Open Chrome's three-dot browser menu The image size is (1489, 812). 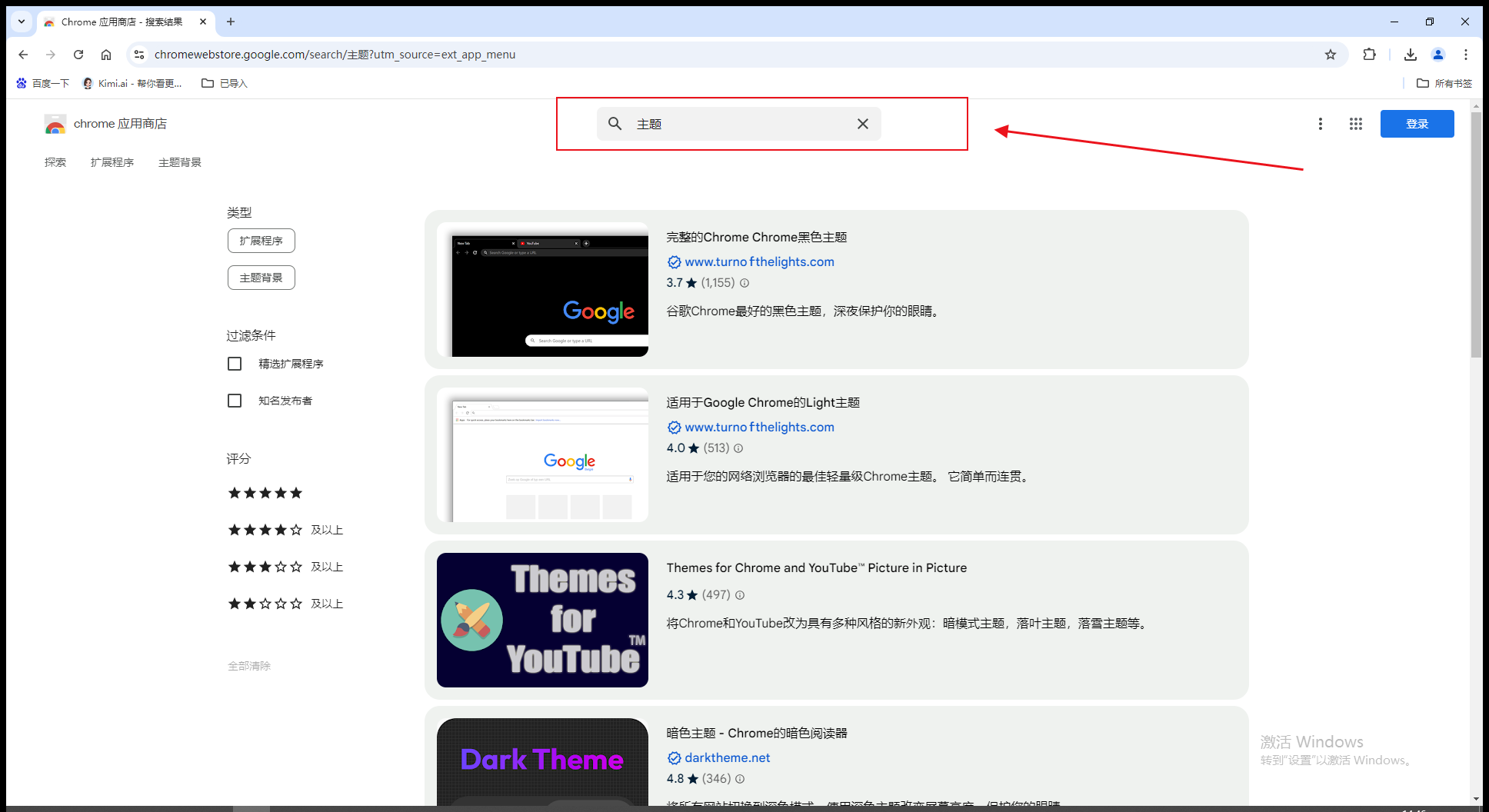(x=1466, y=55)
